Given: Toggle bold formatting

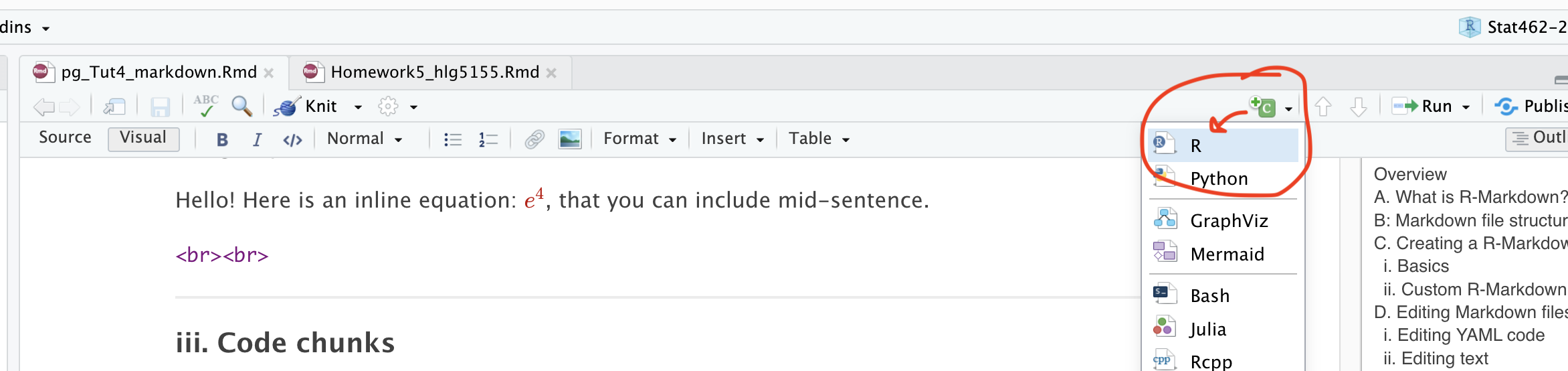Looking at the screenshot, I should tap(222, 139).
